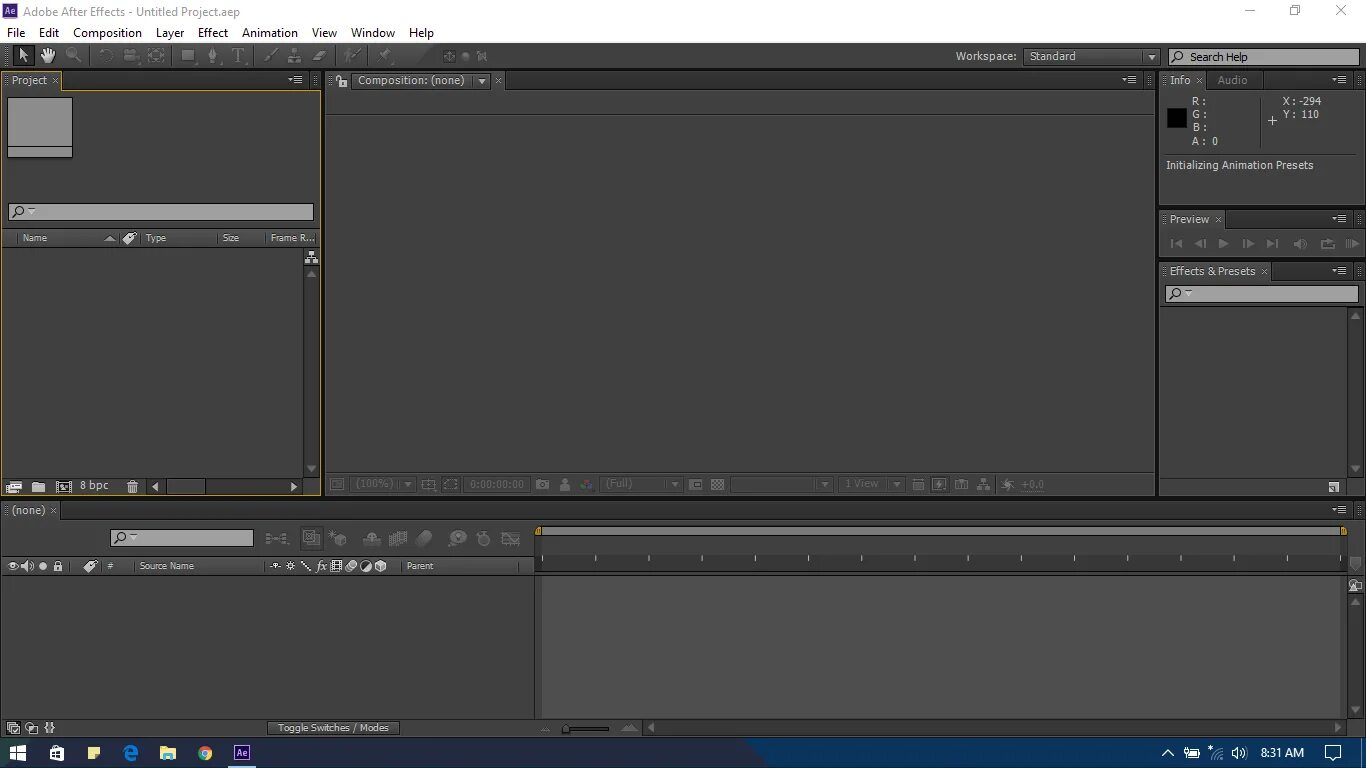Select the Brush tool
This screenshot has height=768, width=1366.
click(x=270, y=56)
